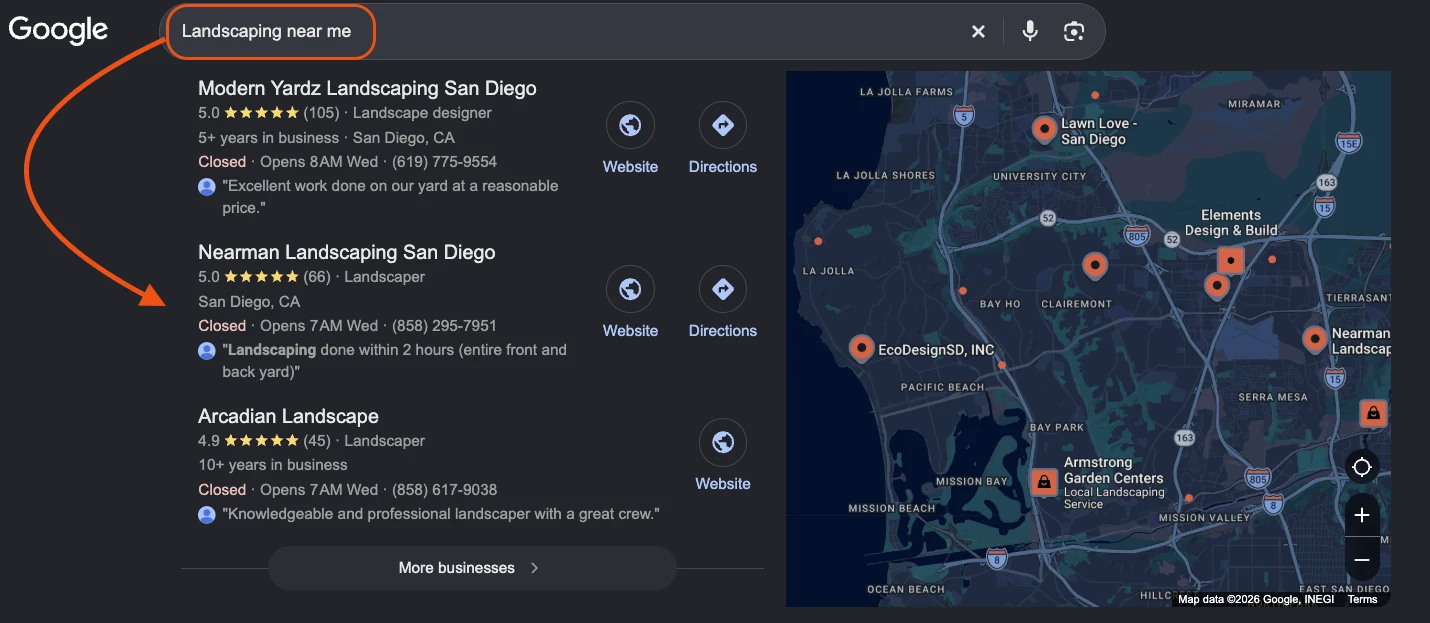
Task: Click reviewer avatar beside Modern Yardz review
Action: [207, 186]
